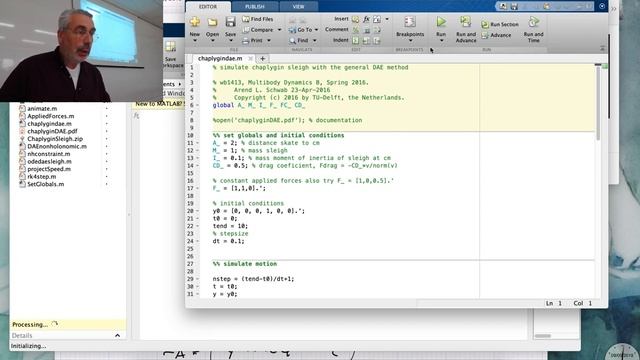Select ChaplyginSleigh.zip in the file list
The image size is (640, 360).
tap(55, 139)
